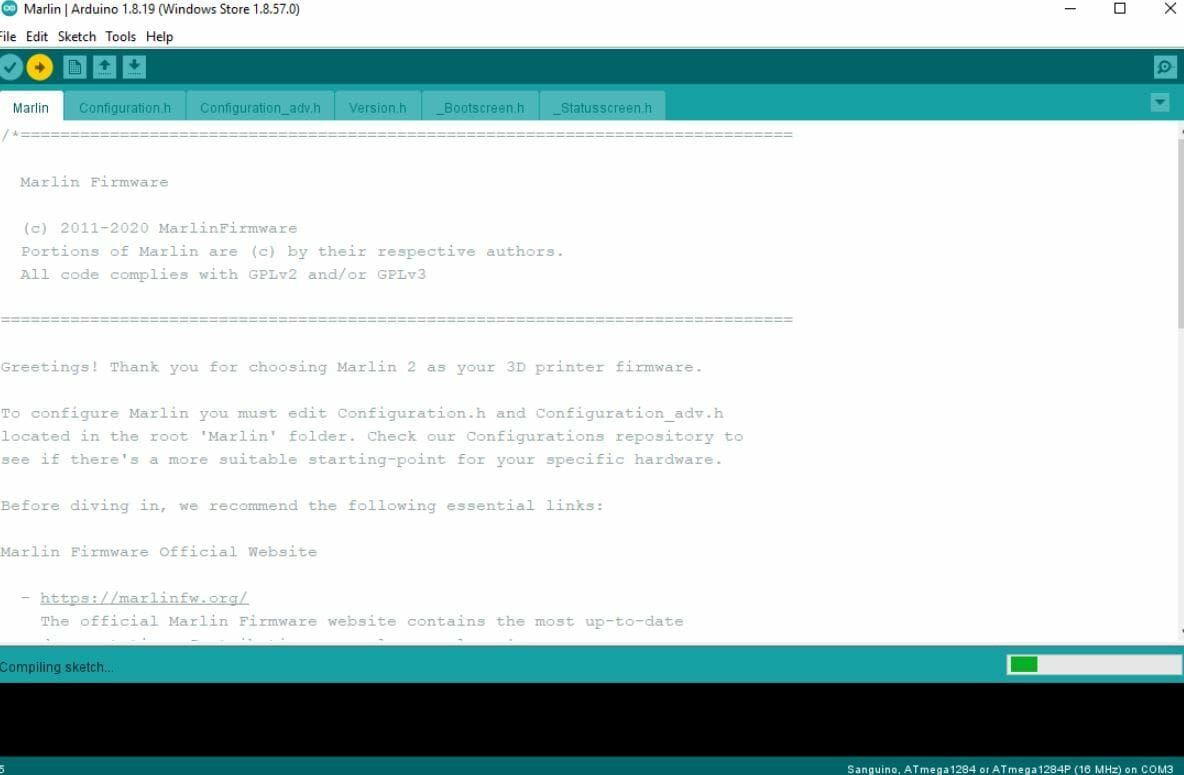Open the tab options dropdown arrow
Image resolution: width=1184 pixels, height=775 pixels.
pos(1160,103)
